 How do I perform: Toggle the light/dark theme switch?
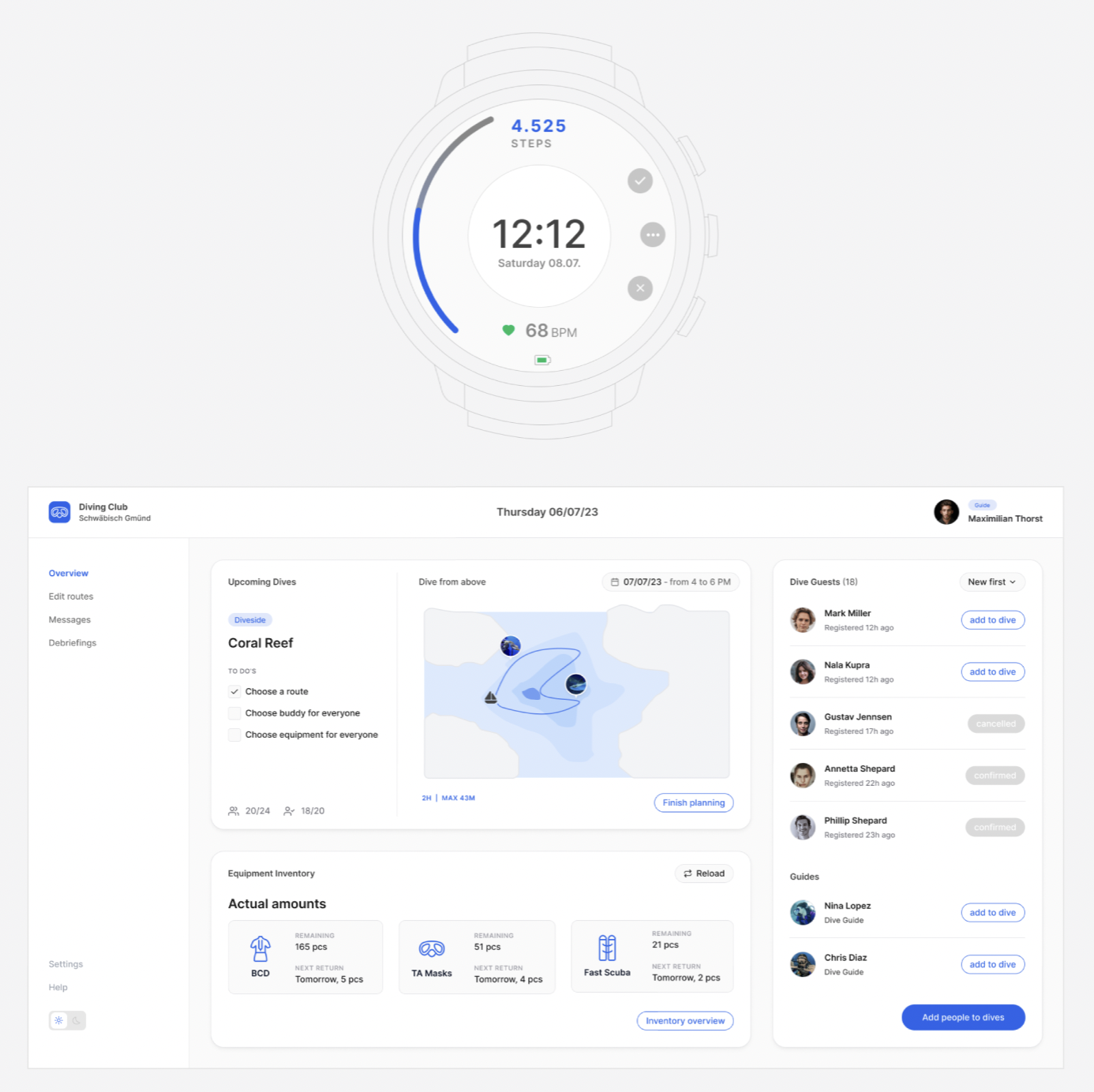pos(67,1020)
